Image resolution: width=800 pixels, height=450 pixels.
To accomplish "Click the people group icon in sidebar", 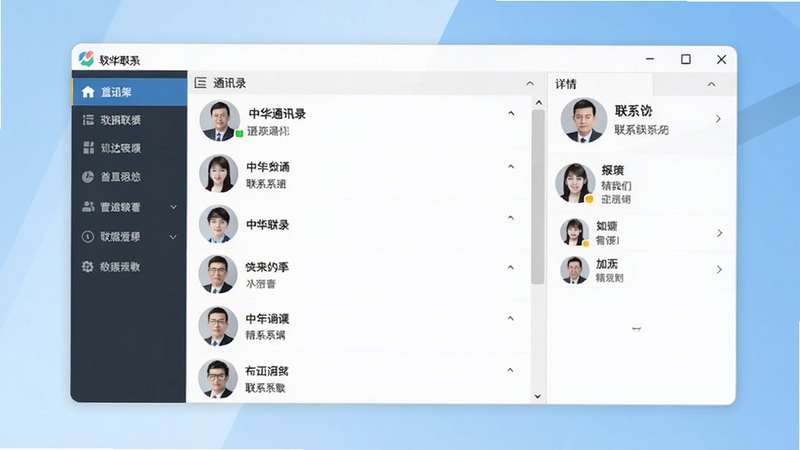I will pos(88,206).
